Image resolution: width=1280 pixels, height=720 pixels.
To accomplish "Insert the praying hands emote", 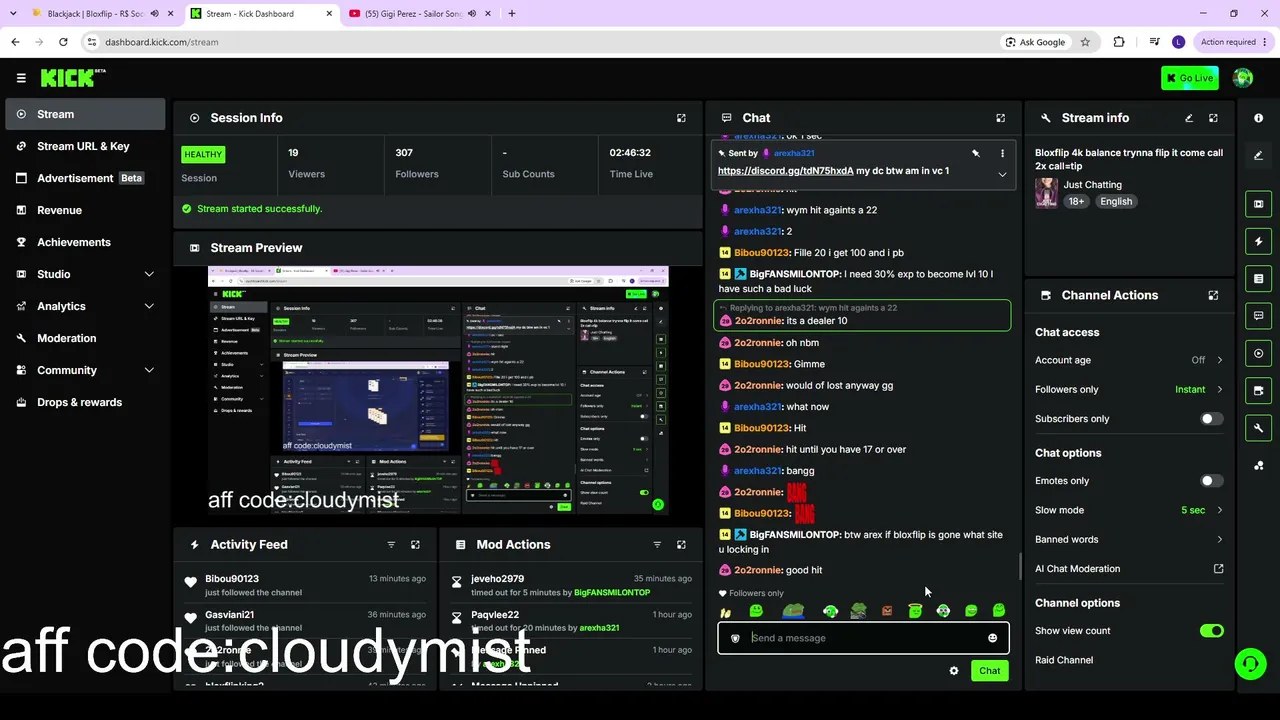I will pos(725,612).
